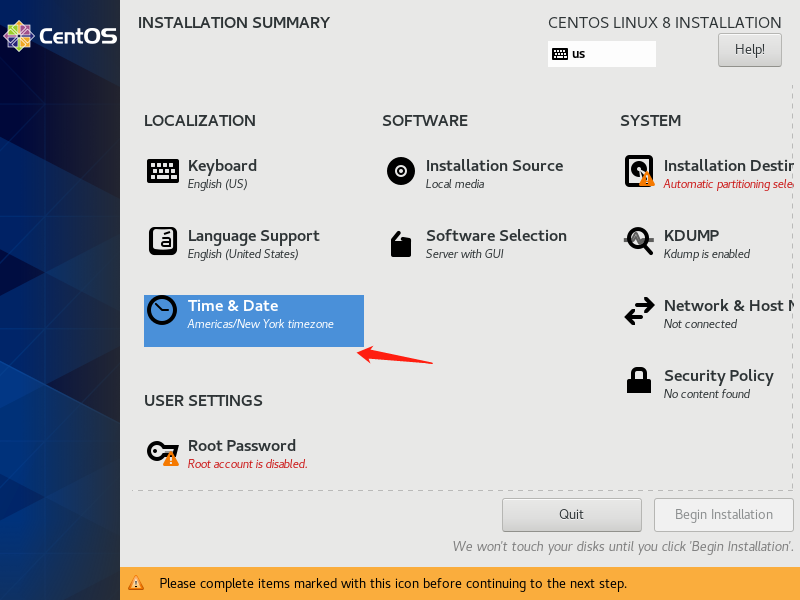Image resolution: width=800 pixels, height=600 pixels.
Task: Click 'No content found' status text
Action: pyautogui.click(x=707, y=394)
